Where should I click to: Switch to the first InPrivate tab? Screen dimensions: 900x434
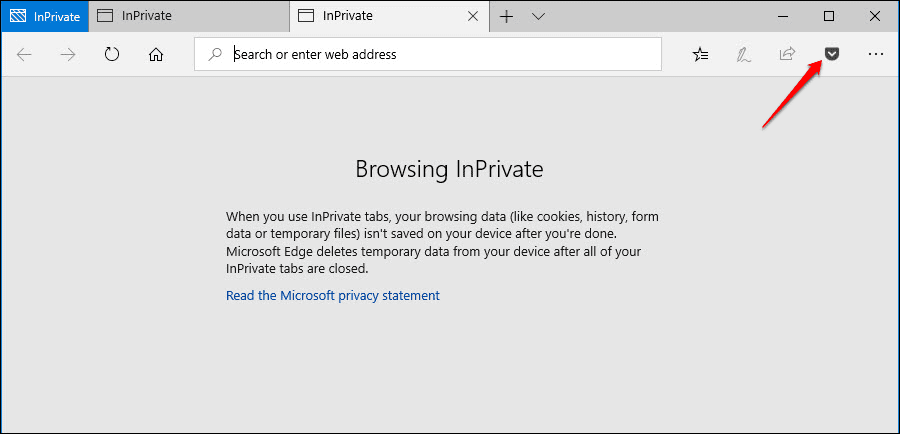[x=189, y=16]
